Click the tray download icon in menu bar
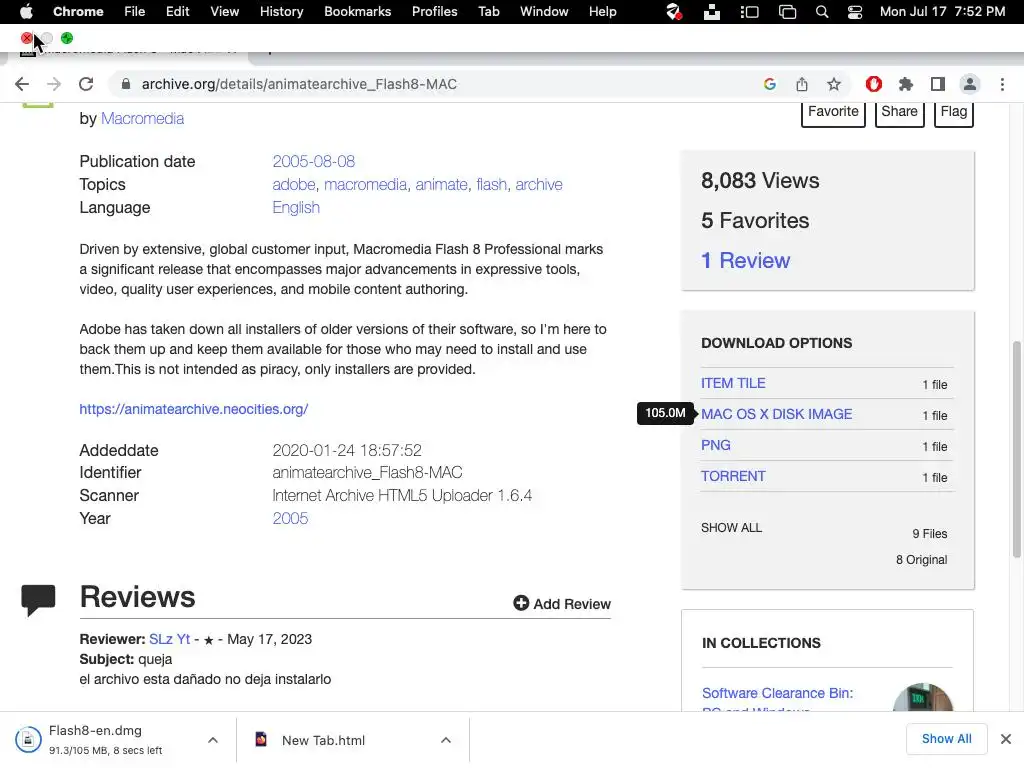The width and height of the screenshot is (1024, 768). (712, 12)
